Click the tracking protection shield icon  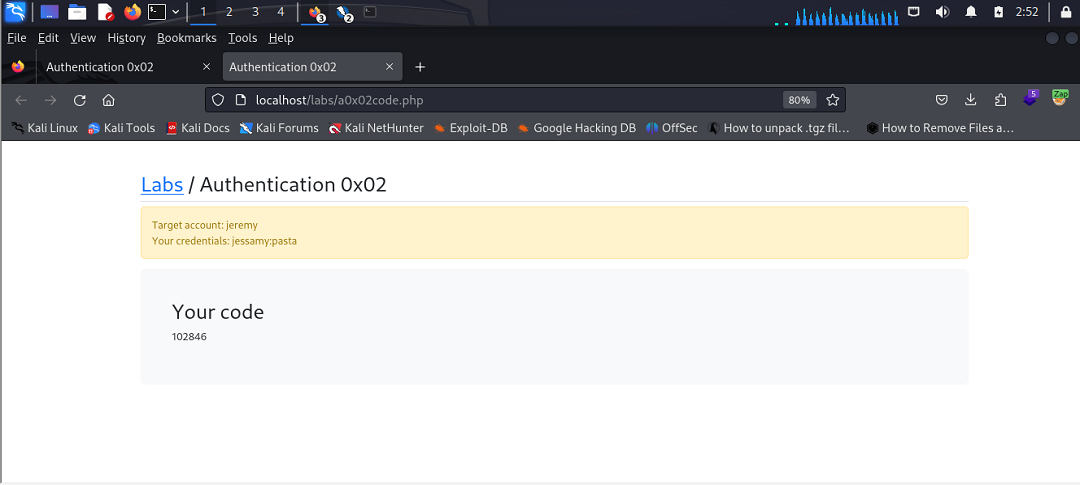218,100
